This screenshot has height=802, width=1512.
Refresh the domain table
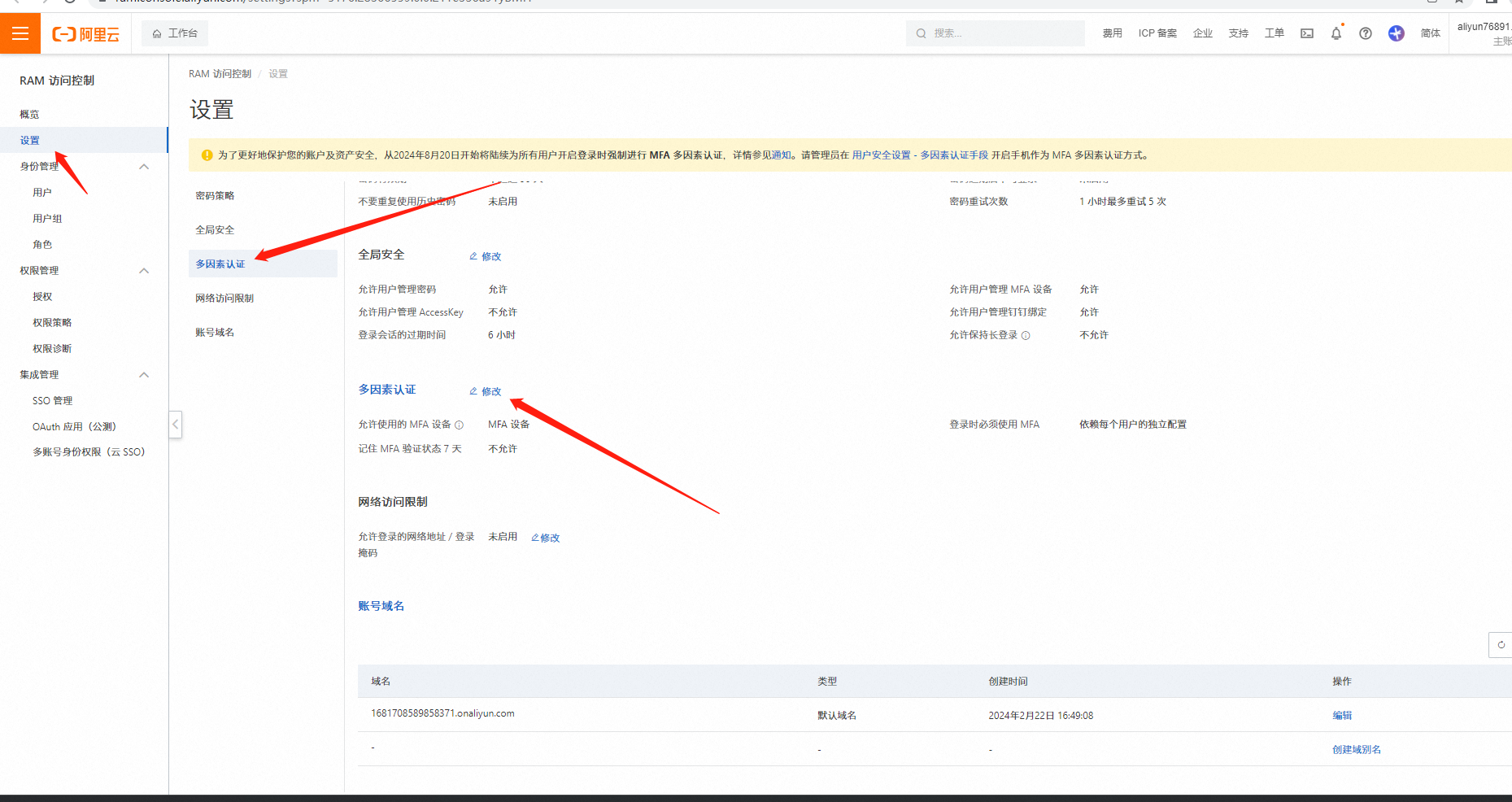(x=1501, y=645)
